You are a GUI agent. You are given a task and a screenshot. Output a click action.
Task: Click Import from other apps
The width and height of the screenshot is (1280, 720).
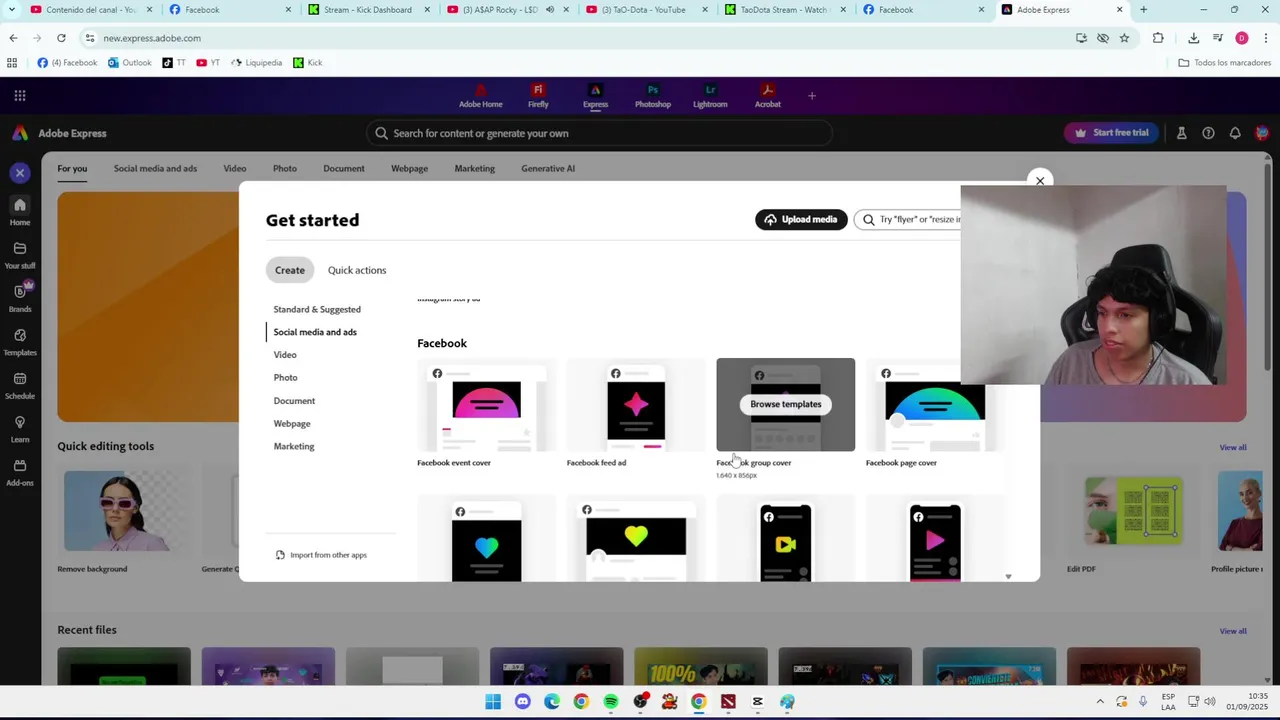pyautogui.click(x=321, y=555)
